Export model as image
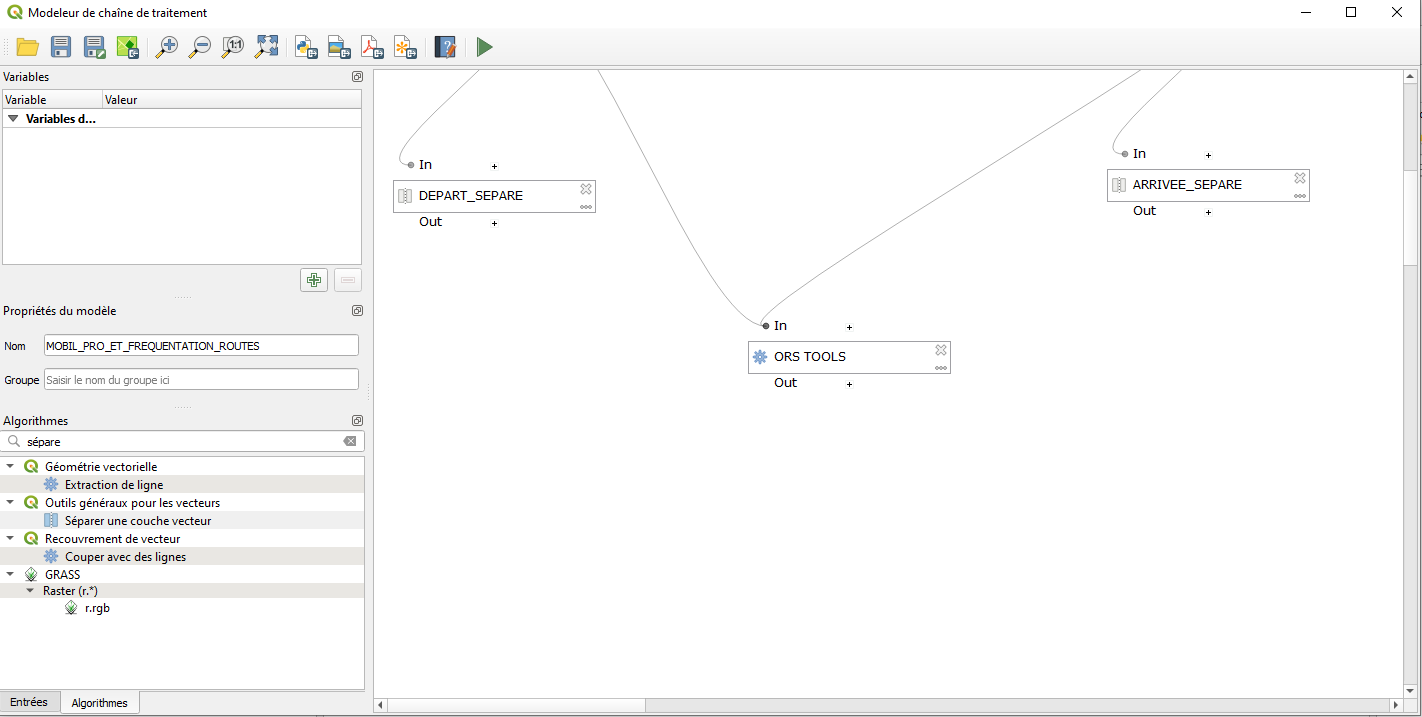The width and height of the screenshot is (1422, 717). pyautogui.click(x=339, y=47)
